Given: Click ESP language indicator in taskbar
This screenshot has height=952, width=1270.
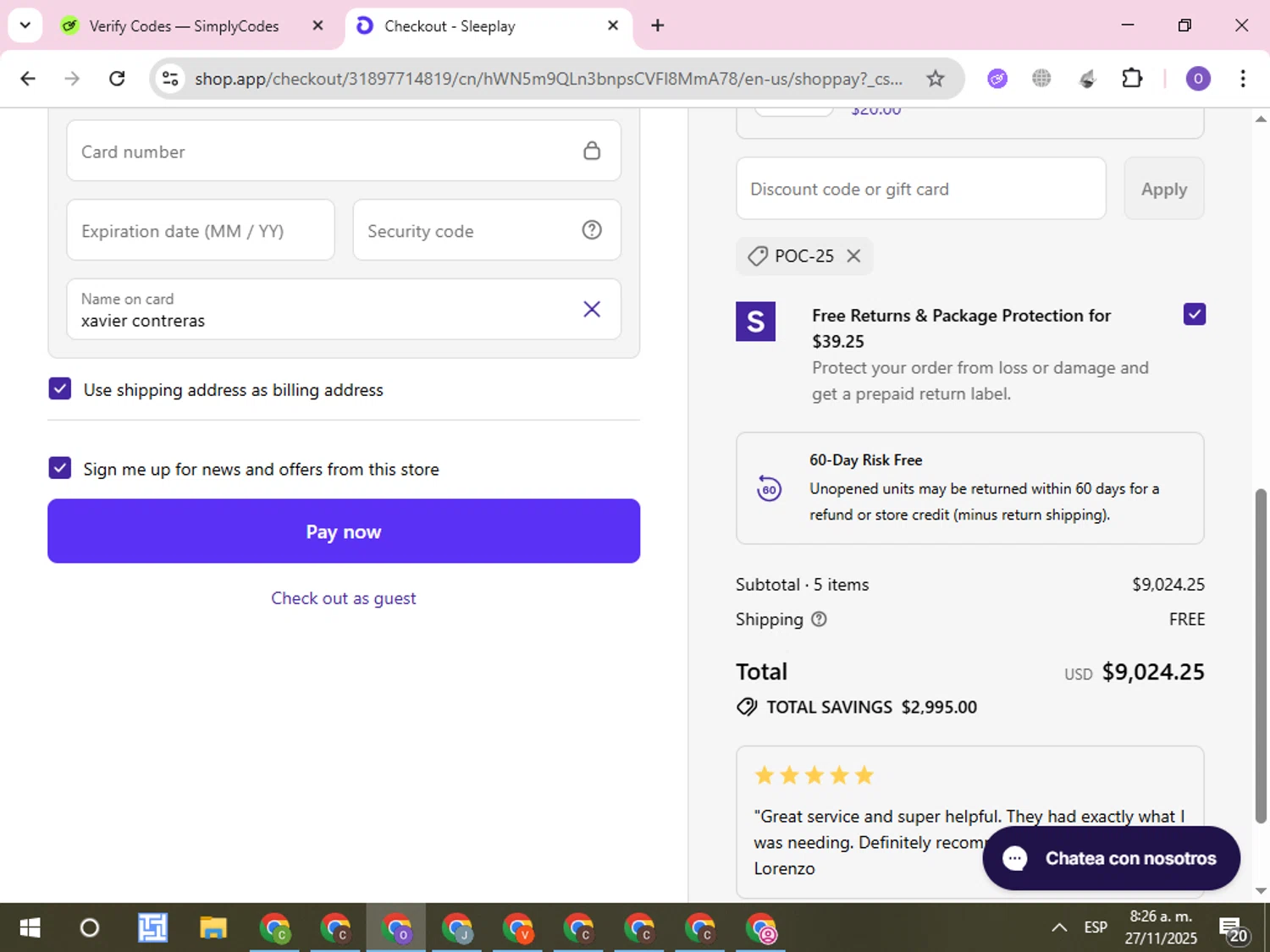Looking at the screenshot, I should point(1096,927).
